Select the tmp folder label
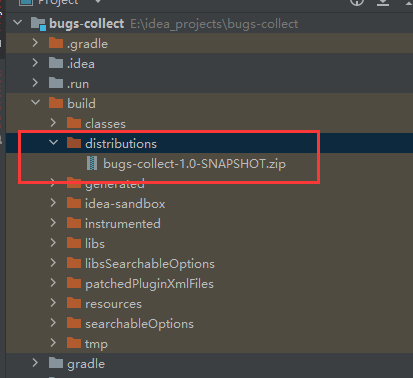Viewport: 413px width, 378px height. coord(96,344)
